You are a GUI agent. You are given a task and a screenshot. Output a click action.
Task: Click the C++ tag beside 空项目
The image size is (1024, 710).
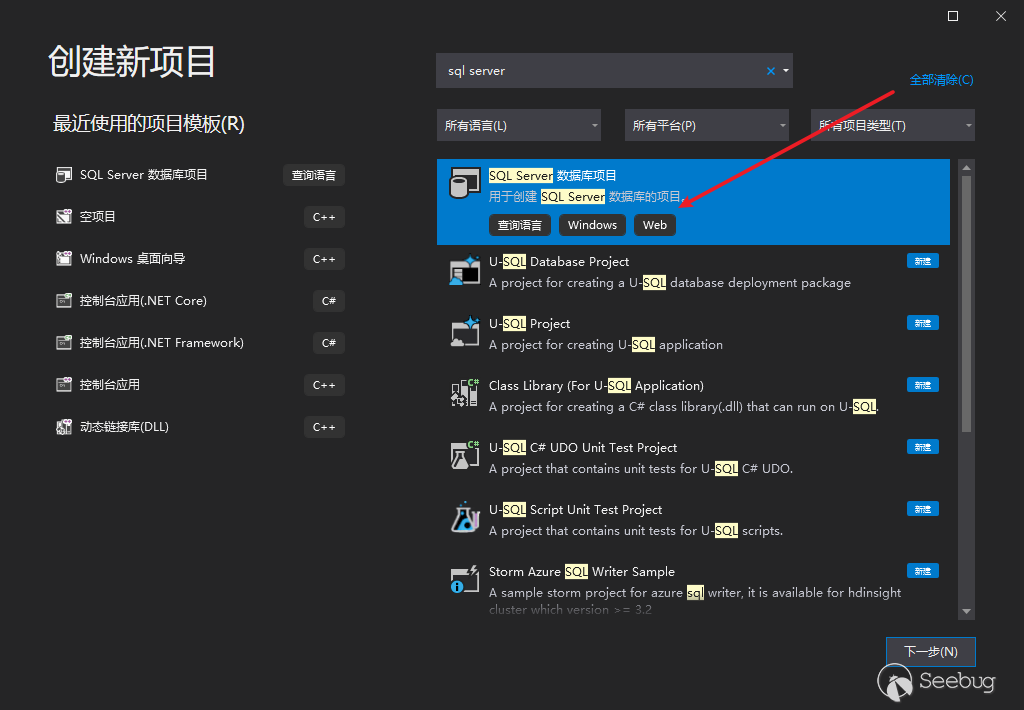tap(324, 217)
